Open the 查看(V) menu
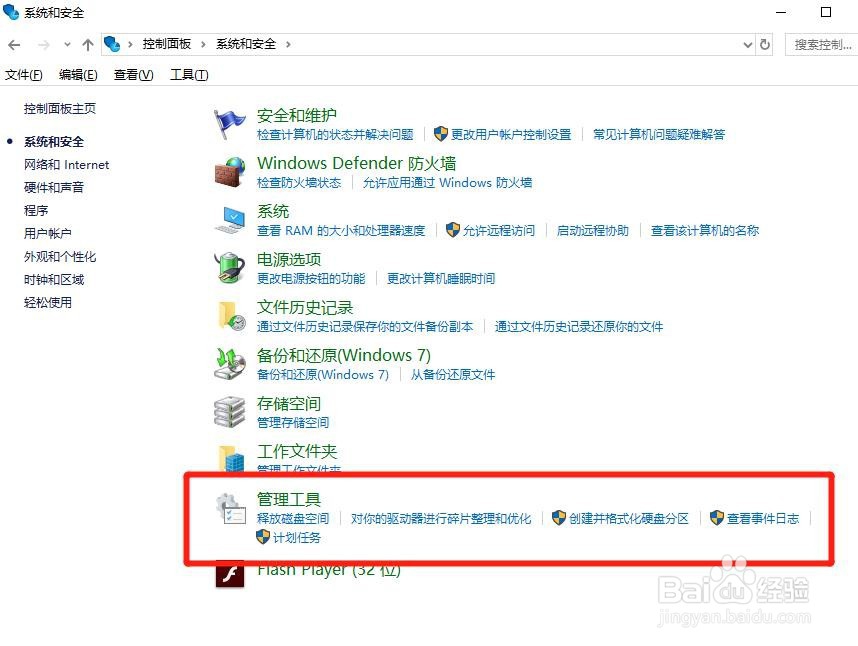Viewport: 858px width, 646px height. click(x=132, y=74)
